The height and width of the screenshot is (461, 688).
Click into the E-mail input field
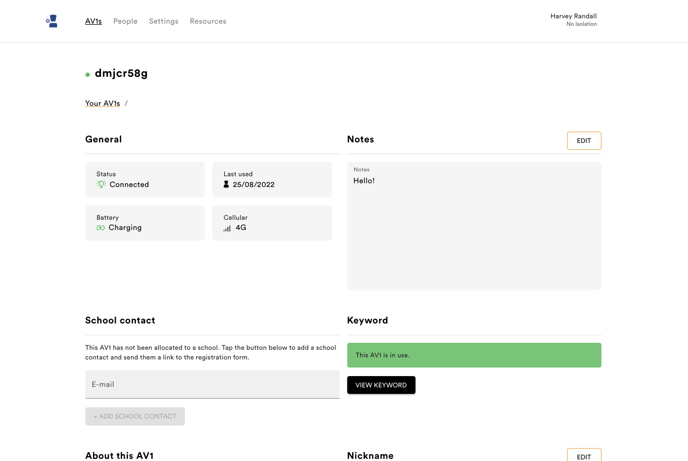(x=212, y=384)
